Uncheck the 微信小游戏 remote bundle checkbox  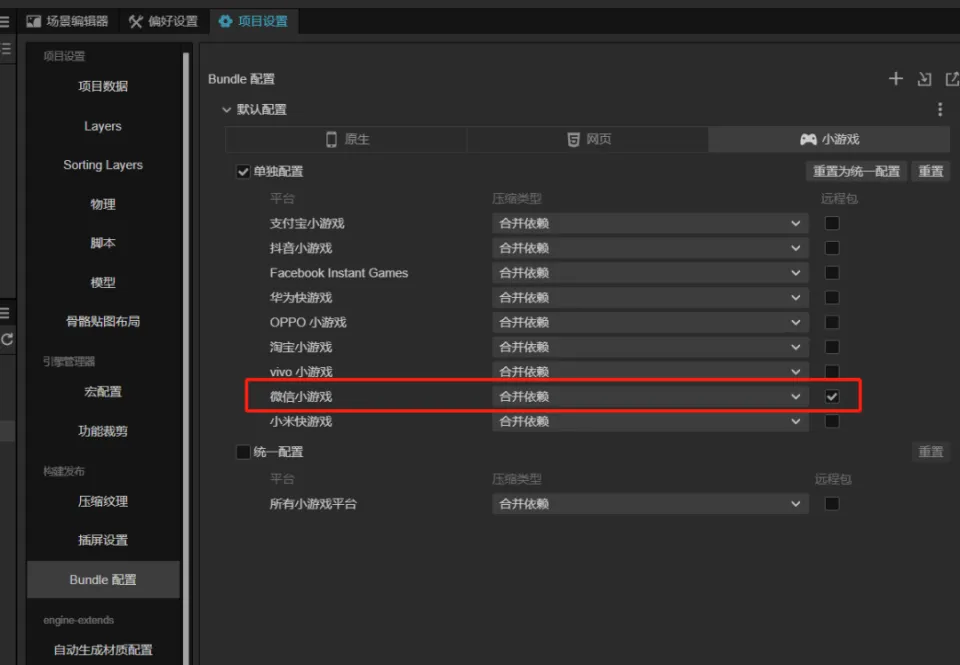pyautogui.click(x=832, y=397)
